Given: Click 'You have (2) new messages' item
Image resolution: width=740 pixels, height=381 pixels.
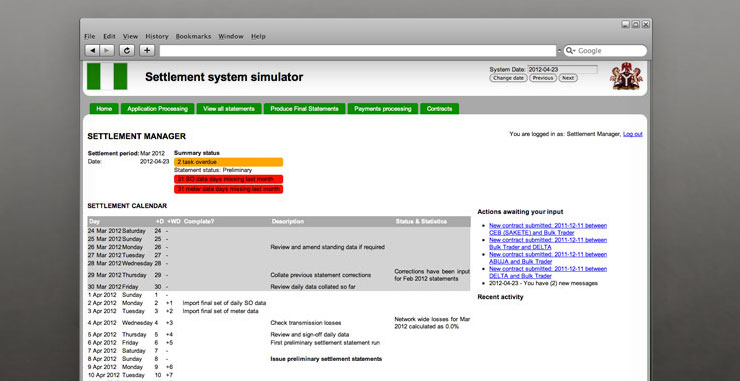Looking at the screenshot, I should (543, 283).
